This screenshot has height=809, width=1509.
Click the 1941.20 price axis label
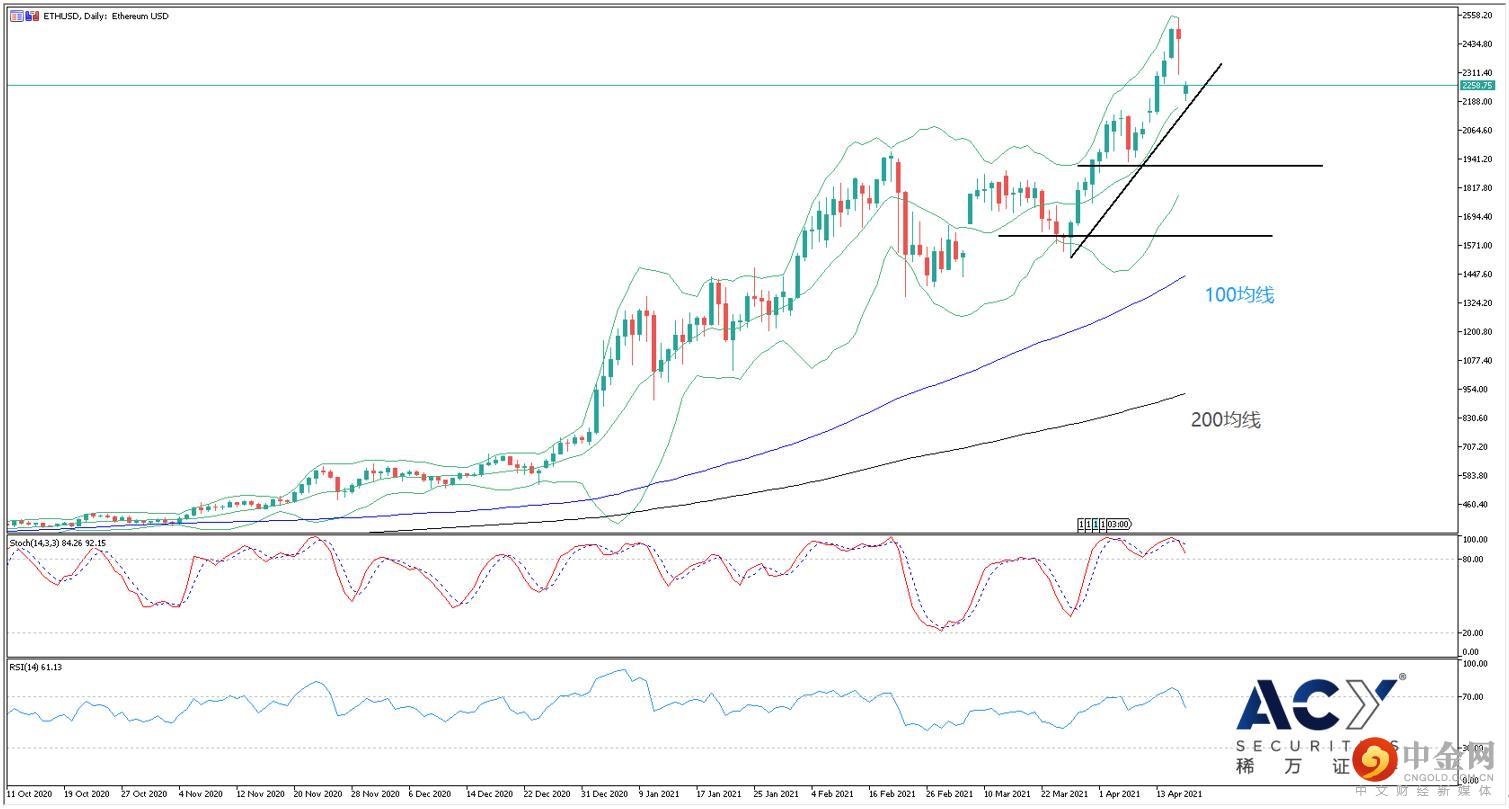point(1478,159)
